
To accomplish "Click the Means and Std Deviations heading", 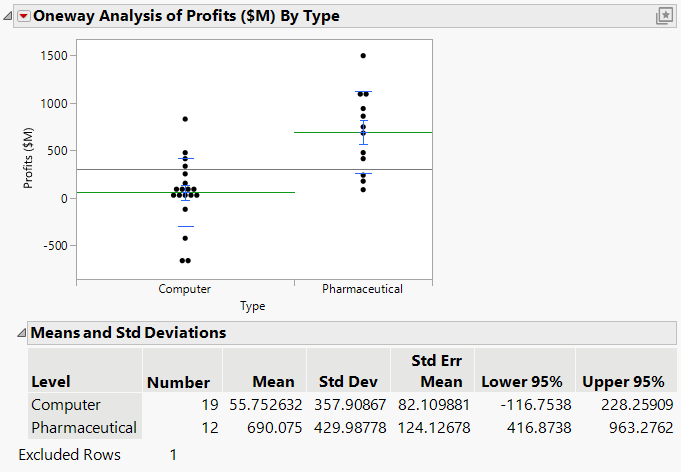I will [x=129, y=333].
